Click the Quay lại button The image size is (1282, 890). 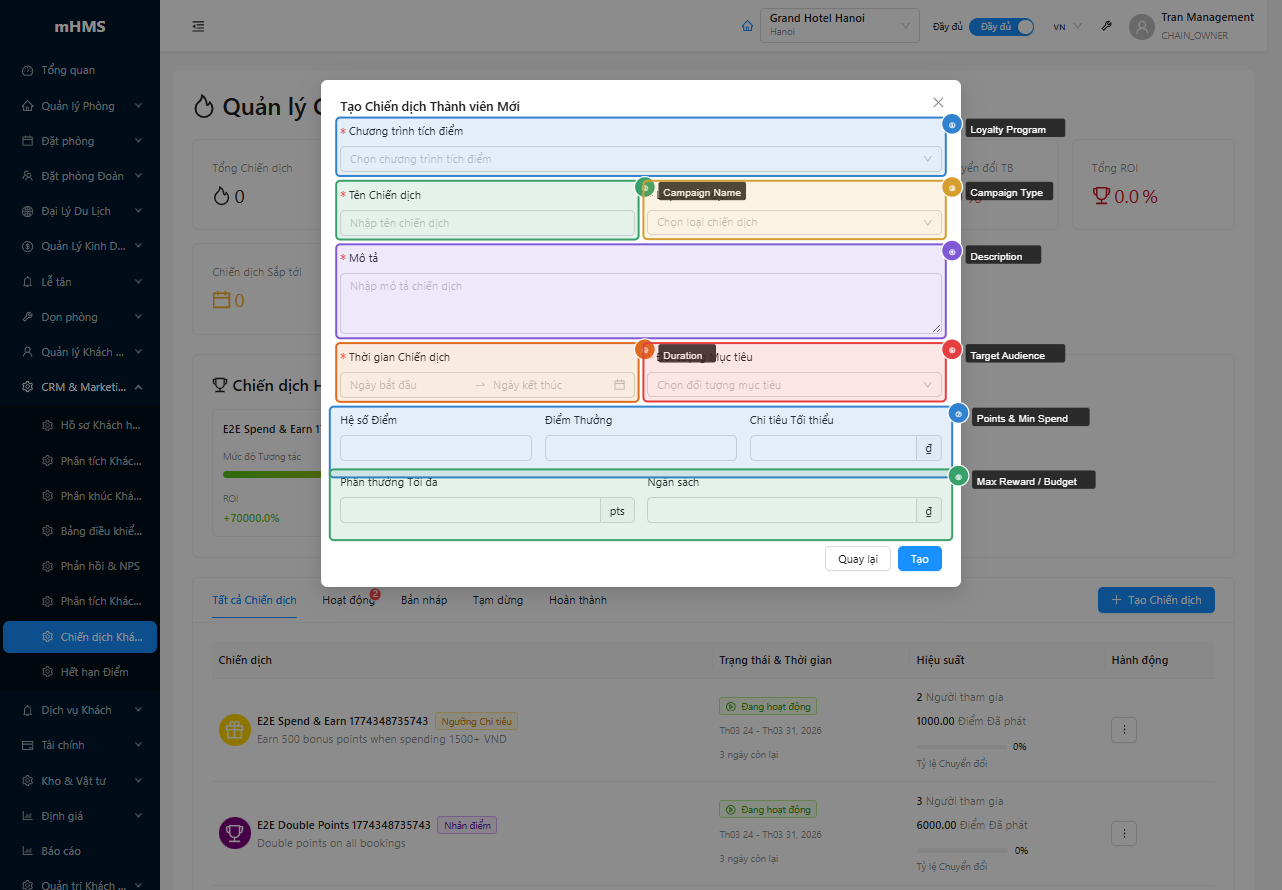(857, 559)
